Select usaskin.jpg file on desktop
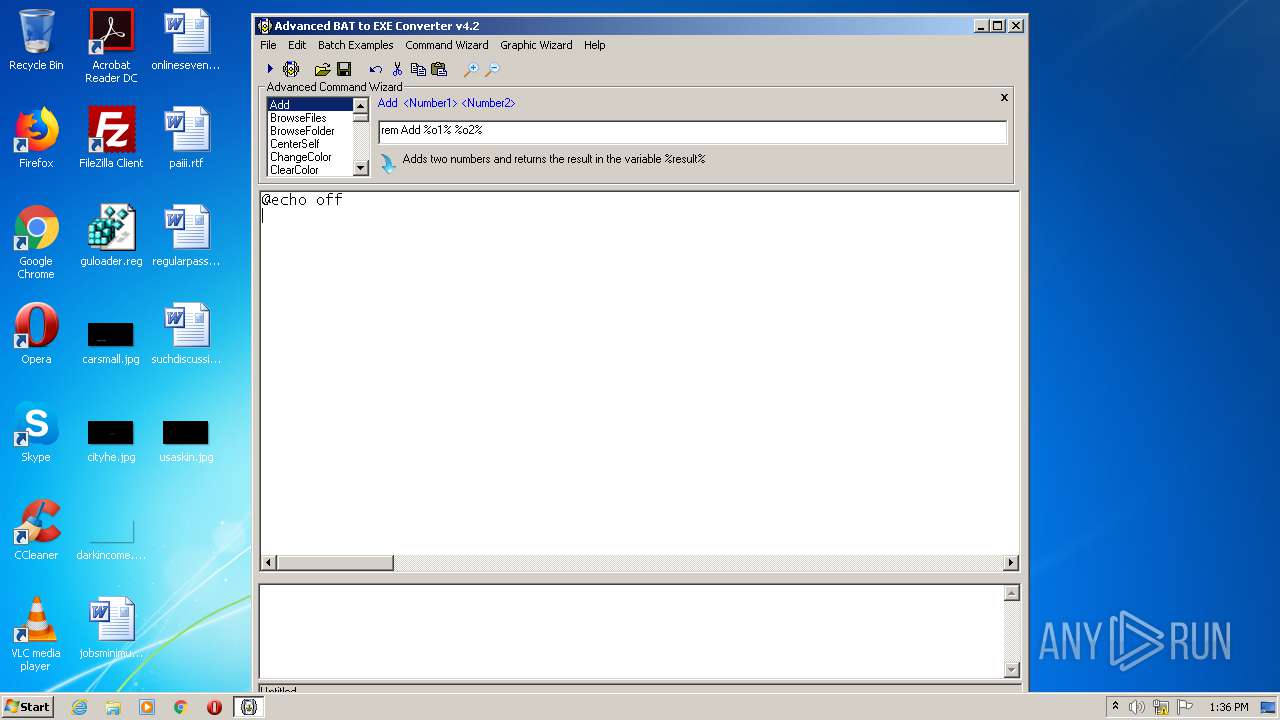Screen dimensions: 1280x720 pyautogui.click(x=186, y=439)
